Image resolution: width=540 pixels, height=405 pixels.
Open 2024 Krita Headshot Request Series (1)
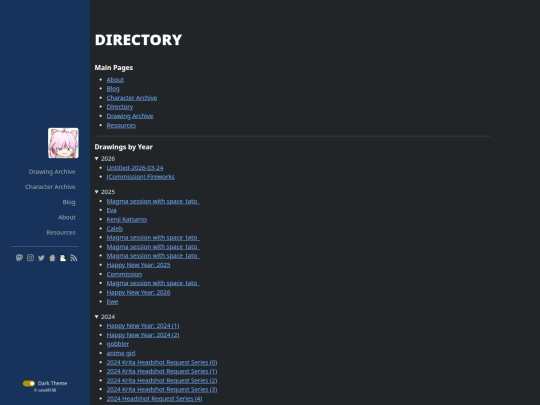coord(162,371)
